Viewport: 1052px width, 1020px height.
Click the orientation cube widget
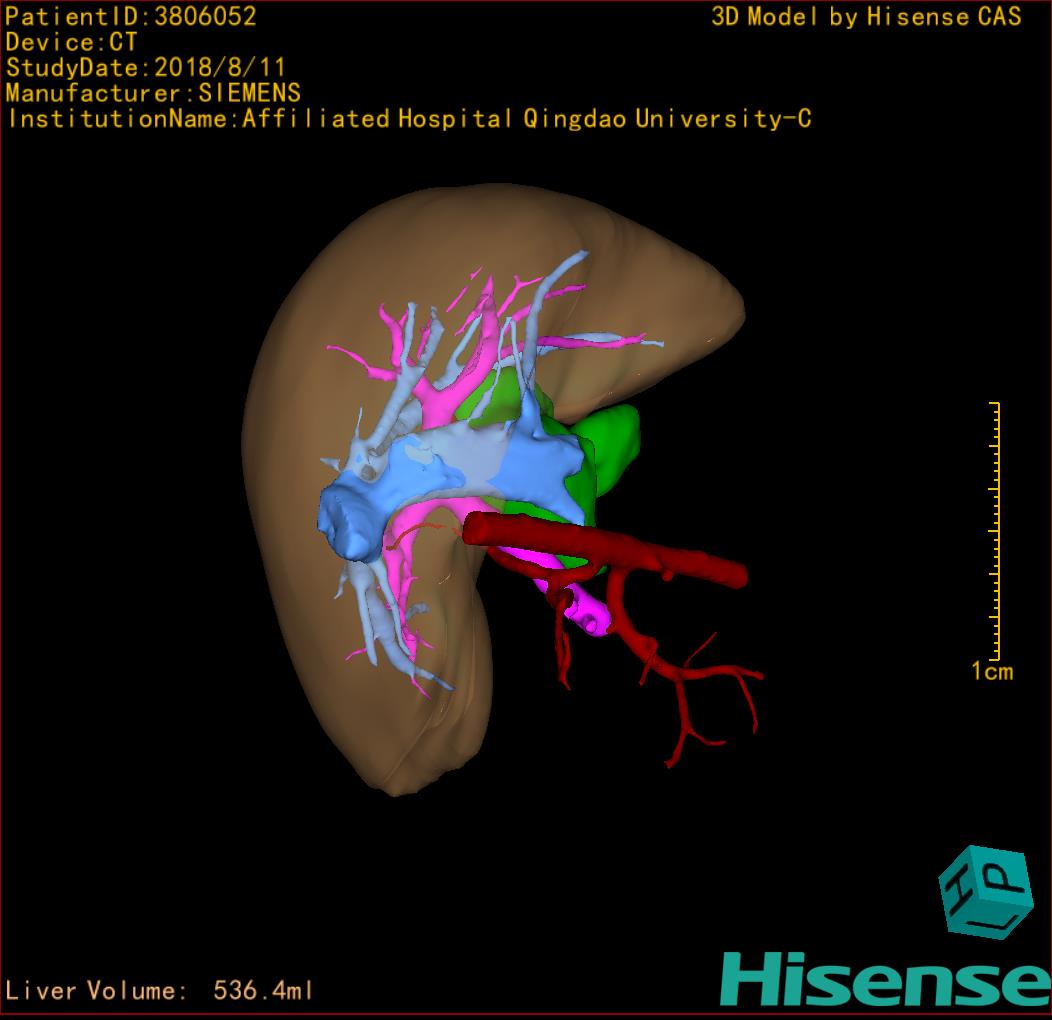pos(985,892)
